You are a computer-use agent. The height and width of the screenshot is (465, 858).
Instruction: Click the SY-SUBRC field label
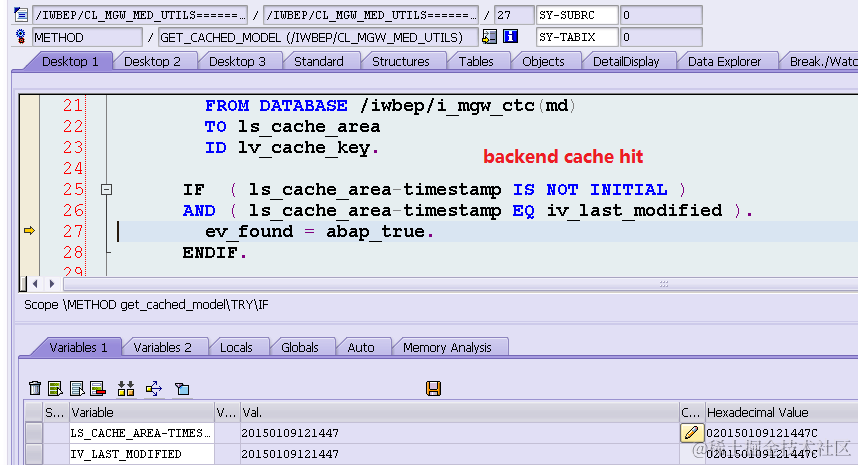pos(577,15)
